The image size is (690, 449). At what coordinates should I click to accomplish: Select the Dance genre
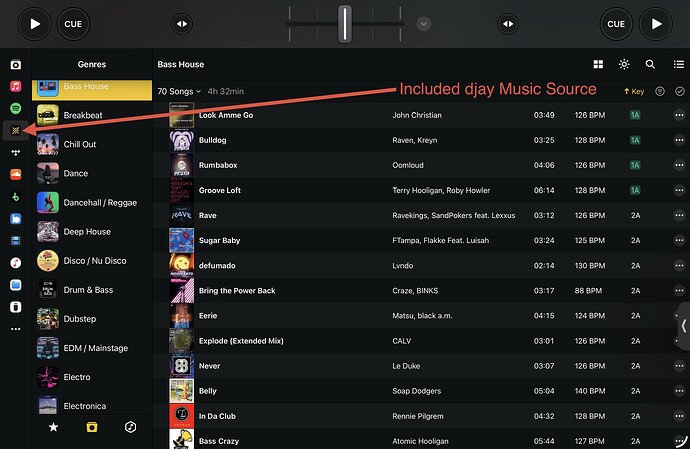pyautogui.click(x=92, y=173)
